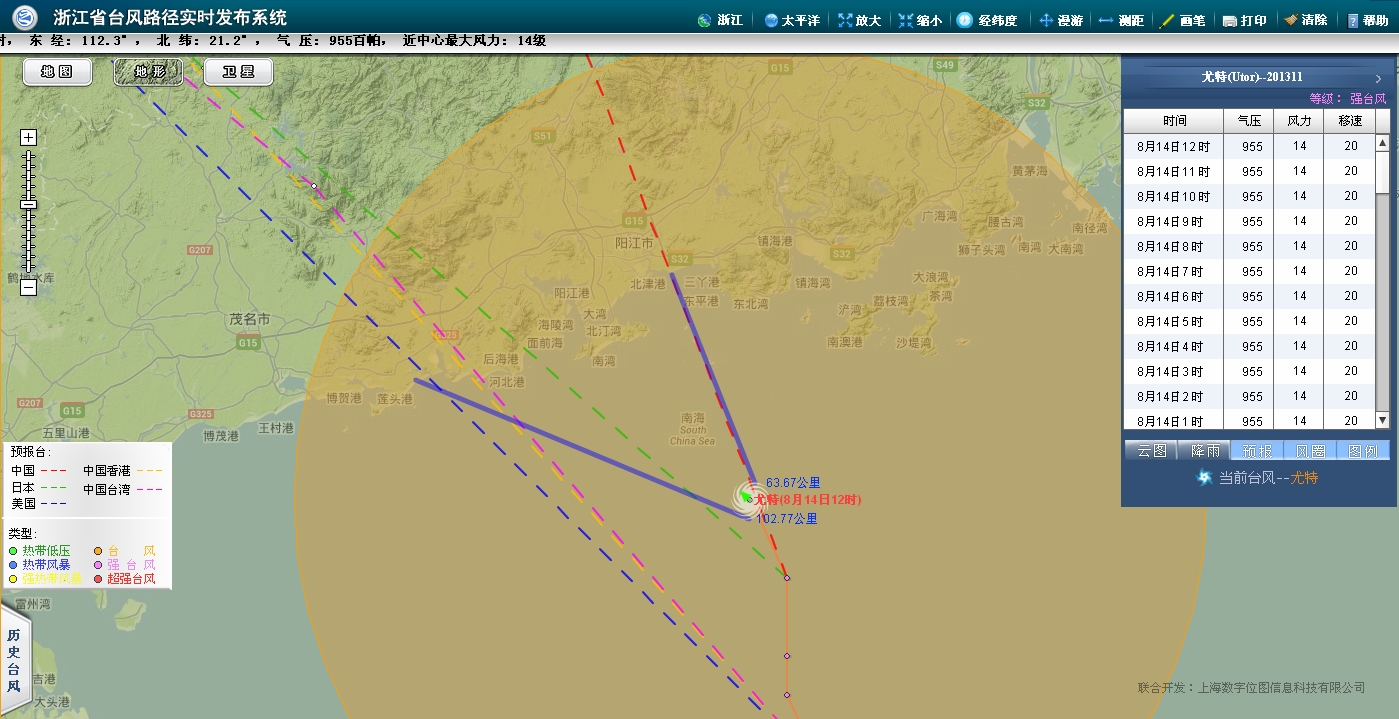Click the map zoom slider handle

point(28,204)
